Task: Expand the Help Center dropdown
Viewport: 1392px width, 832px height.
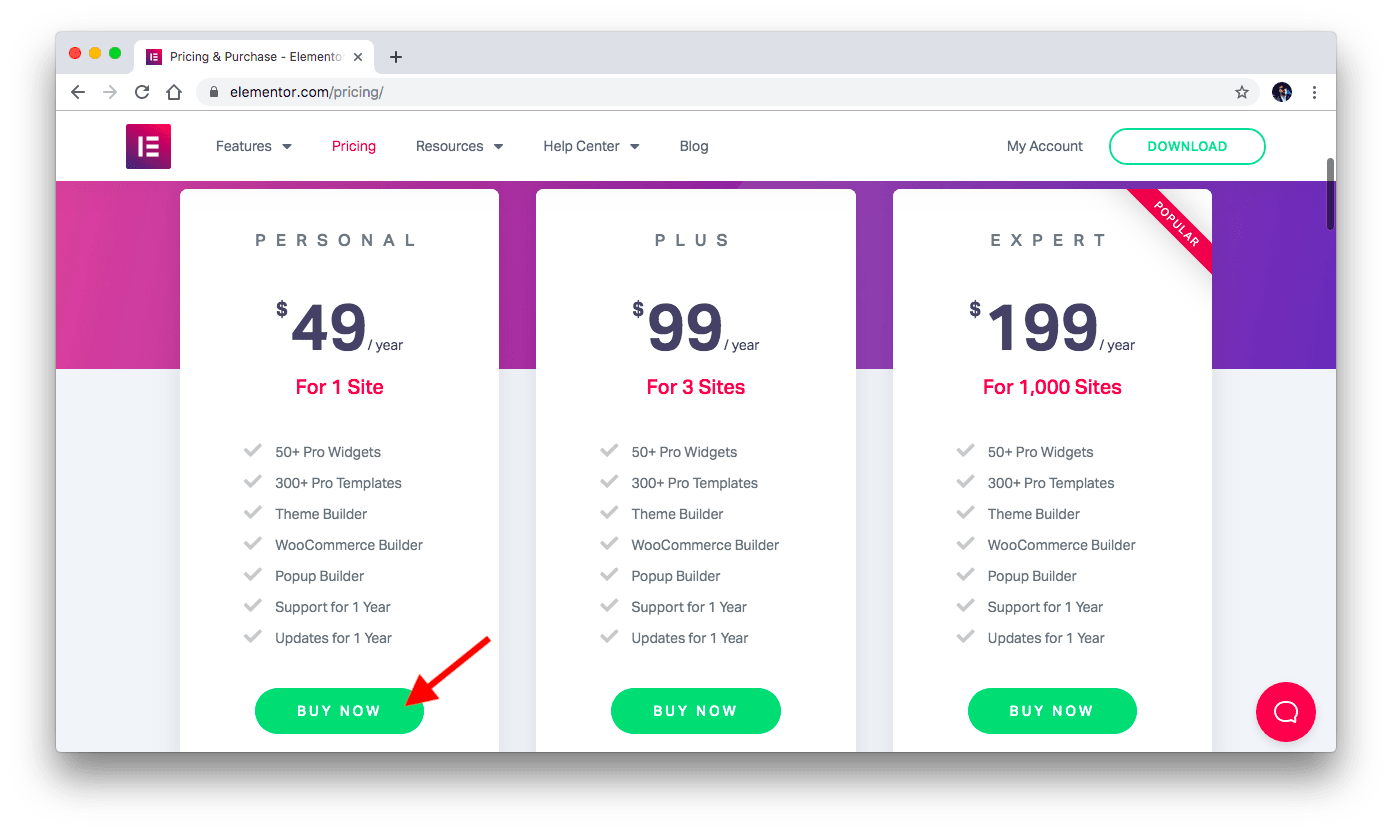Action: [591, 146]
